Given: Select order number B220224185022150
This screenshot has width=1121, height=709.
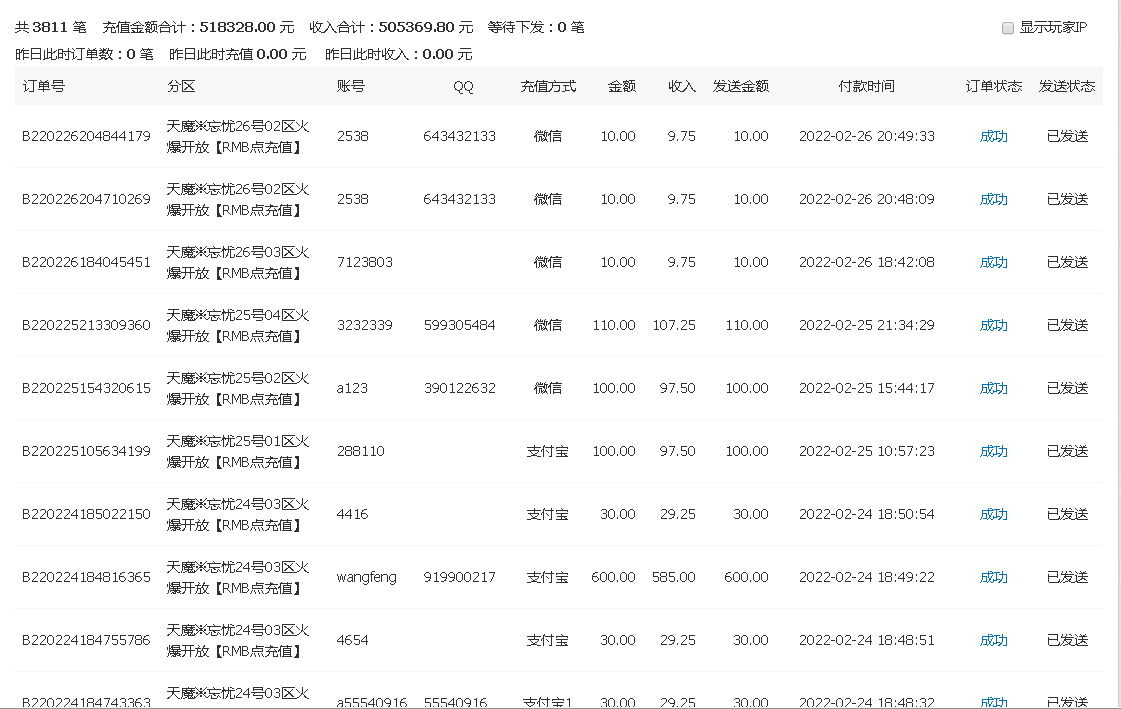Looking at the screenshot, I should coord(85,514).
